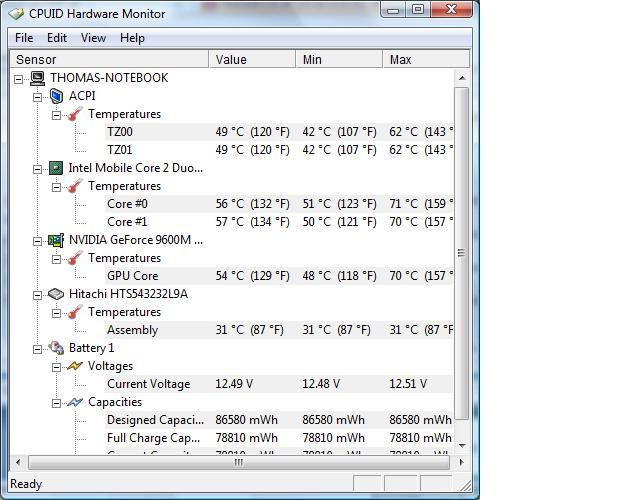Screen dimensions: 640x500
Task: Click the Capacities graph icon
Action: pyautogui.click(x=75, y=402)
